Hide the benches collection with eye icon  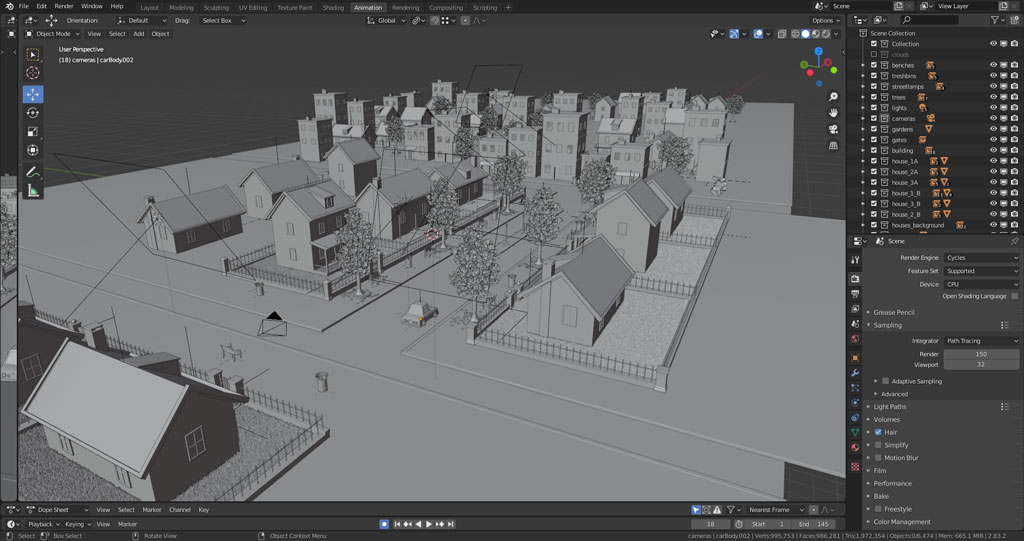pos(993,65)
